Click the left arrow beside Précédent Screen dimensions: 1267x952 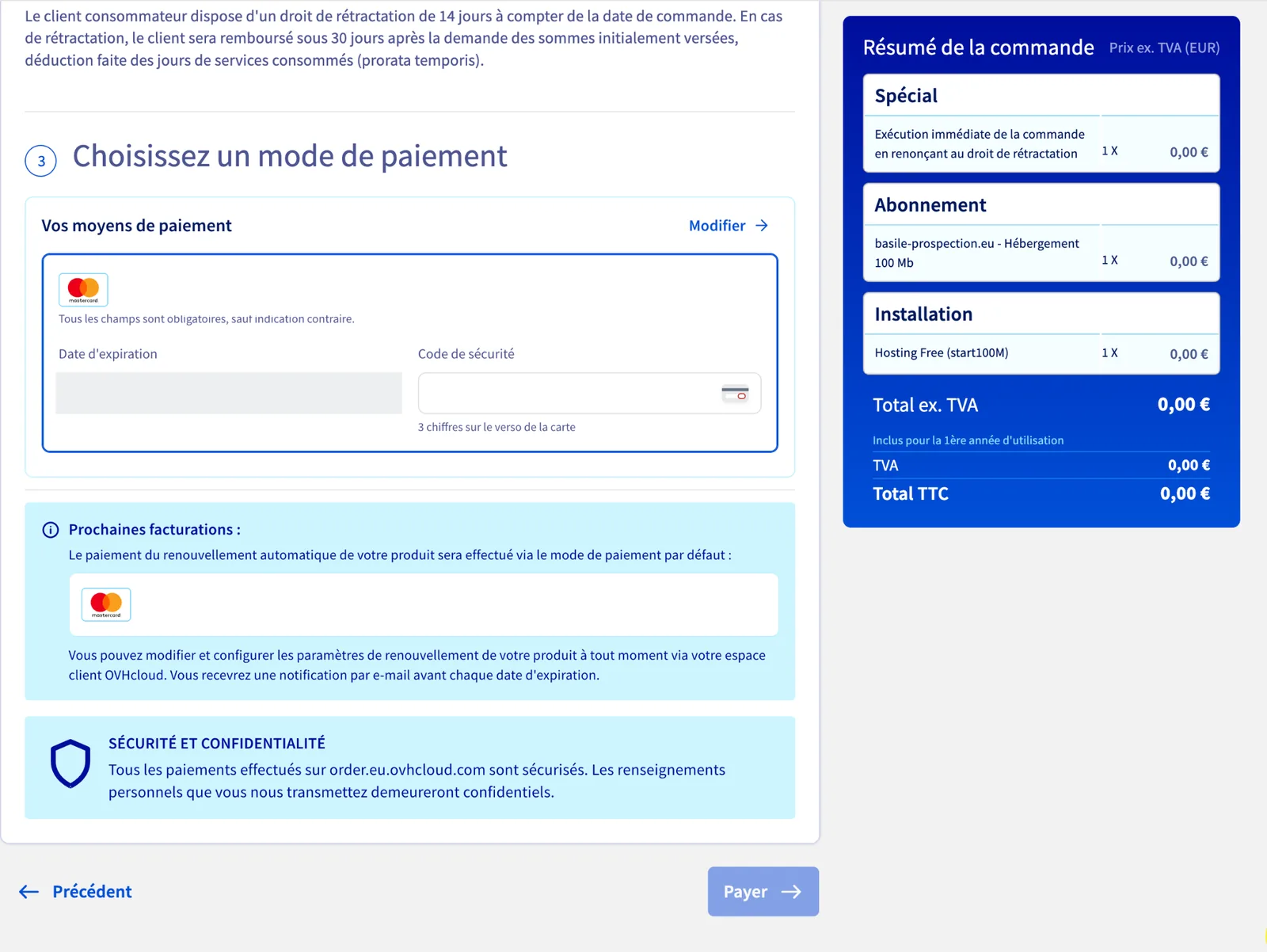[29, 892]
